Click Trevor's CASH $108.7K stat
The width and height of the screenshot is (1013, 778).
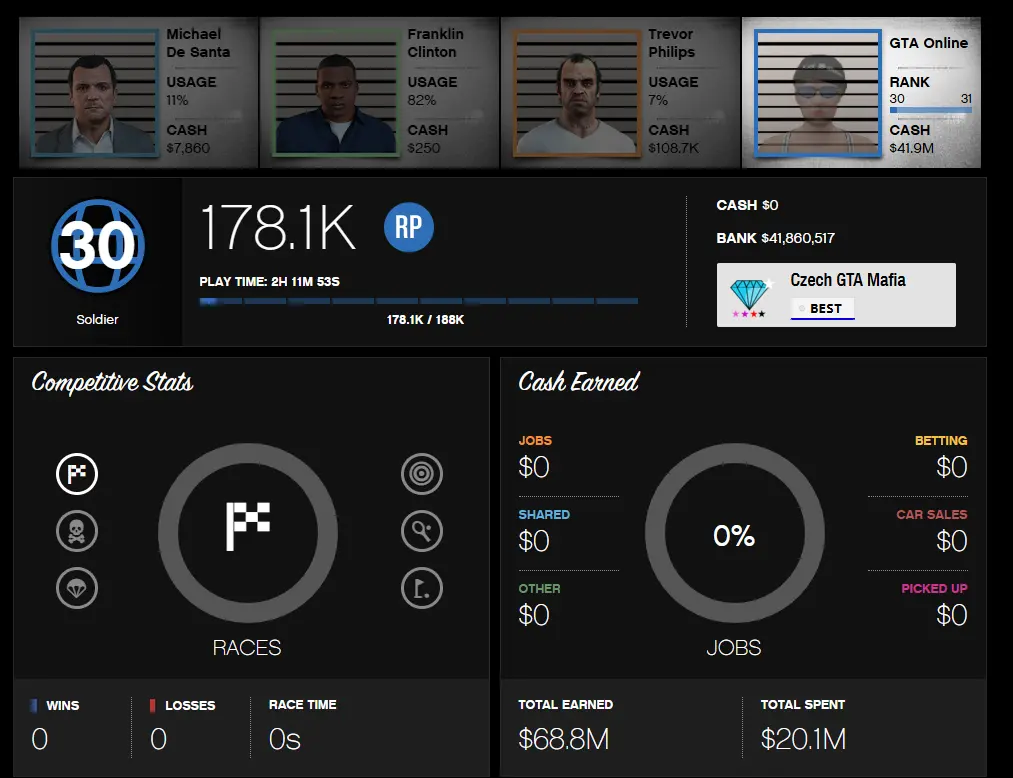674,139
